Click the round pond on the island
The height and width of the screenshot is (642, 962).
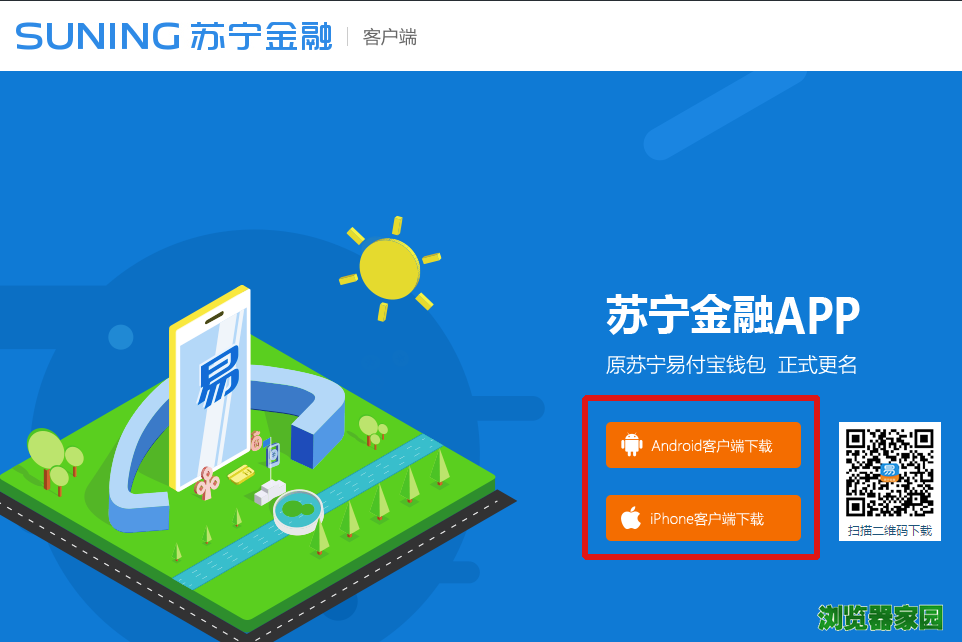pyautogui.click(x=298, y=511)
